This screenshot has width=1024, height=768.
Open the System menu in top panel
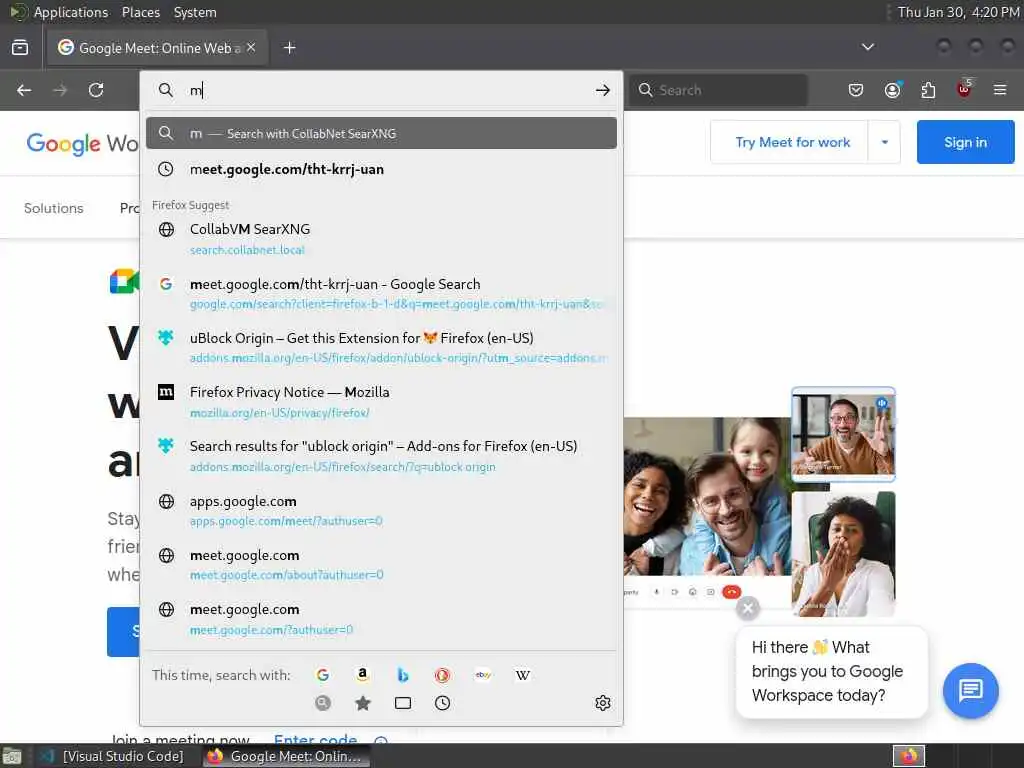tap(195, 12)
